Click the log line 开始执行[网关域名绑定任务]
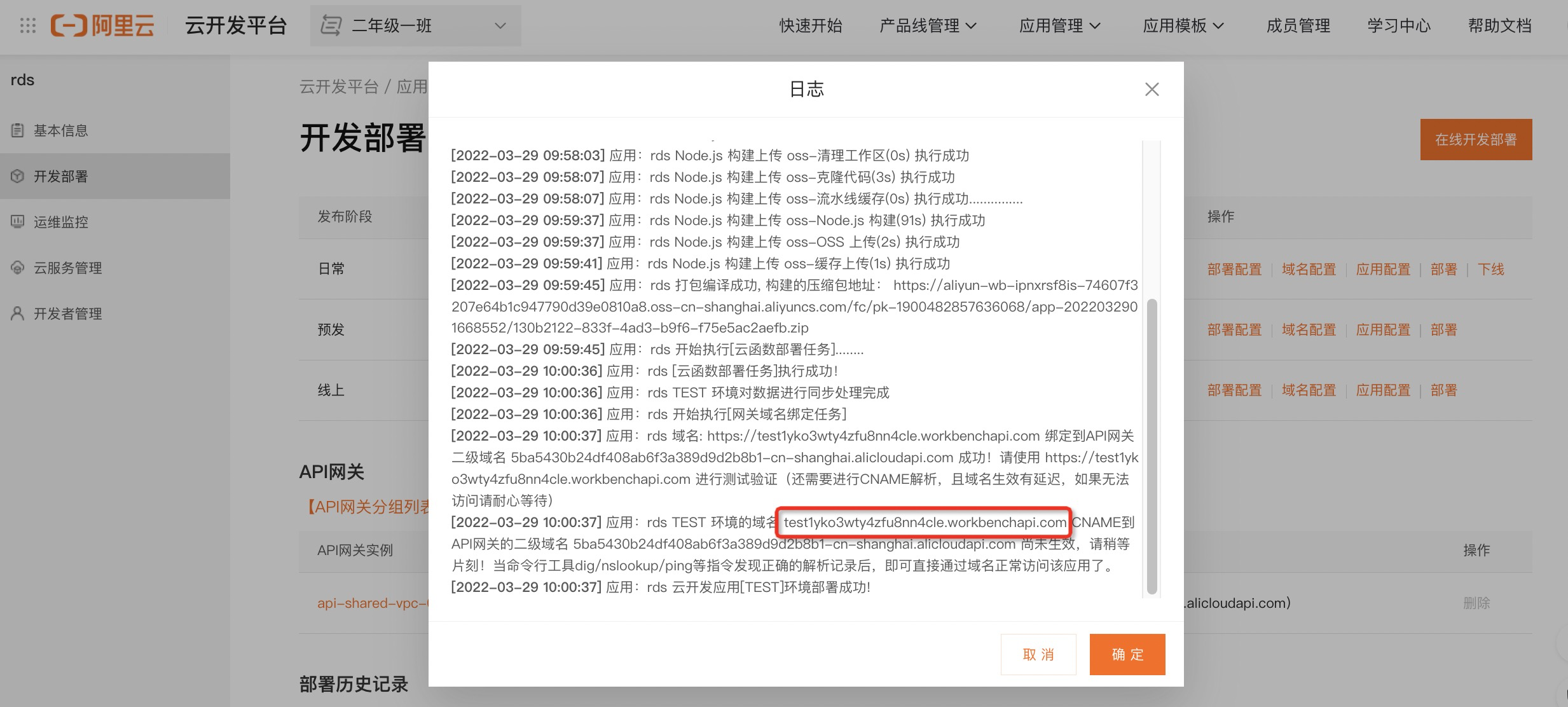The width and height of the screenshot is (1568, 707). [x=649, y=415]
